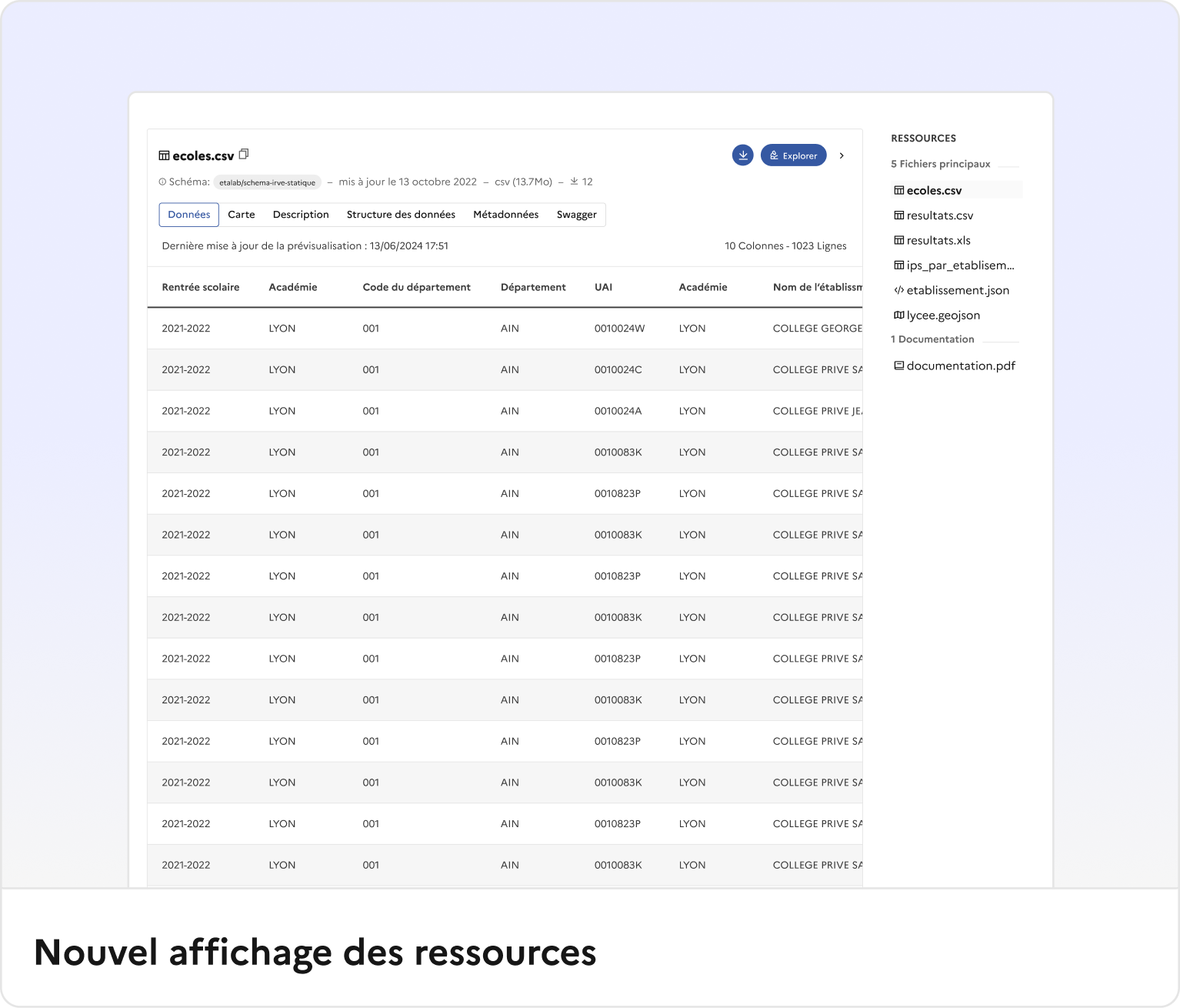Screen dimensions: 1180x1008
Task: Click the etalab/schema-irve-statique schema badge
Action: [267, 182]
